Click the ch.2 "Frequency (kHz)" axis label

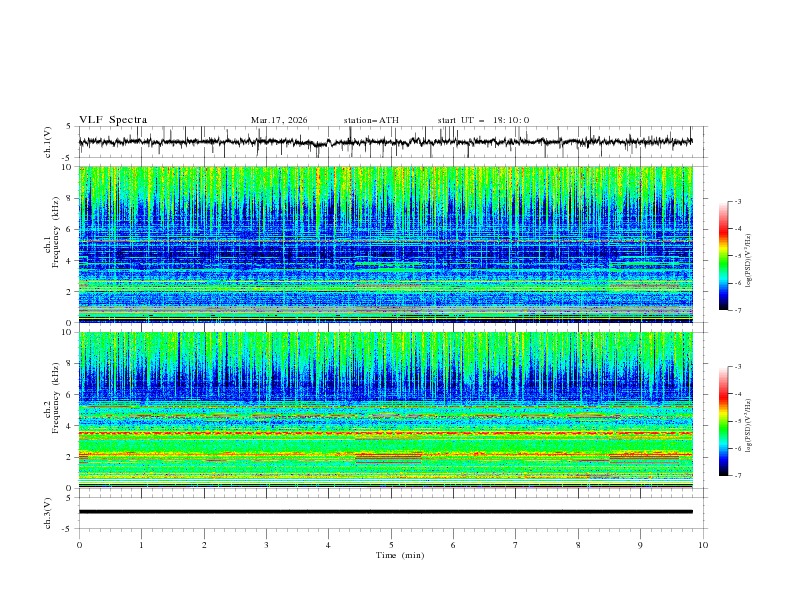click(x=56, y=397)
